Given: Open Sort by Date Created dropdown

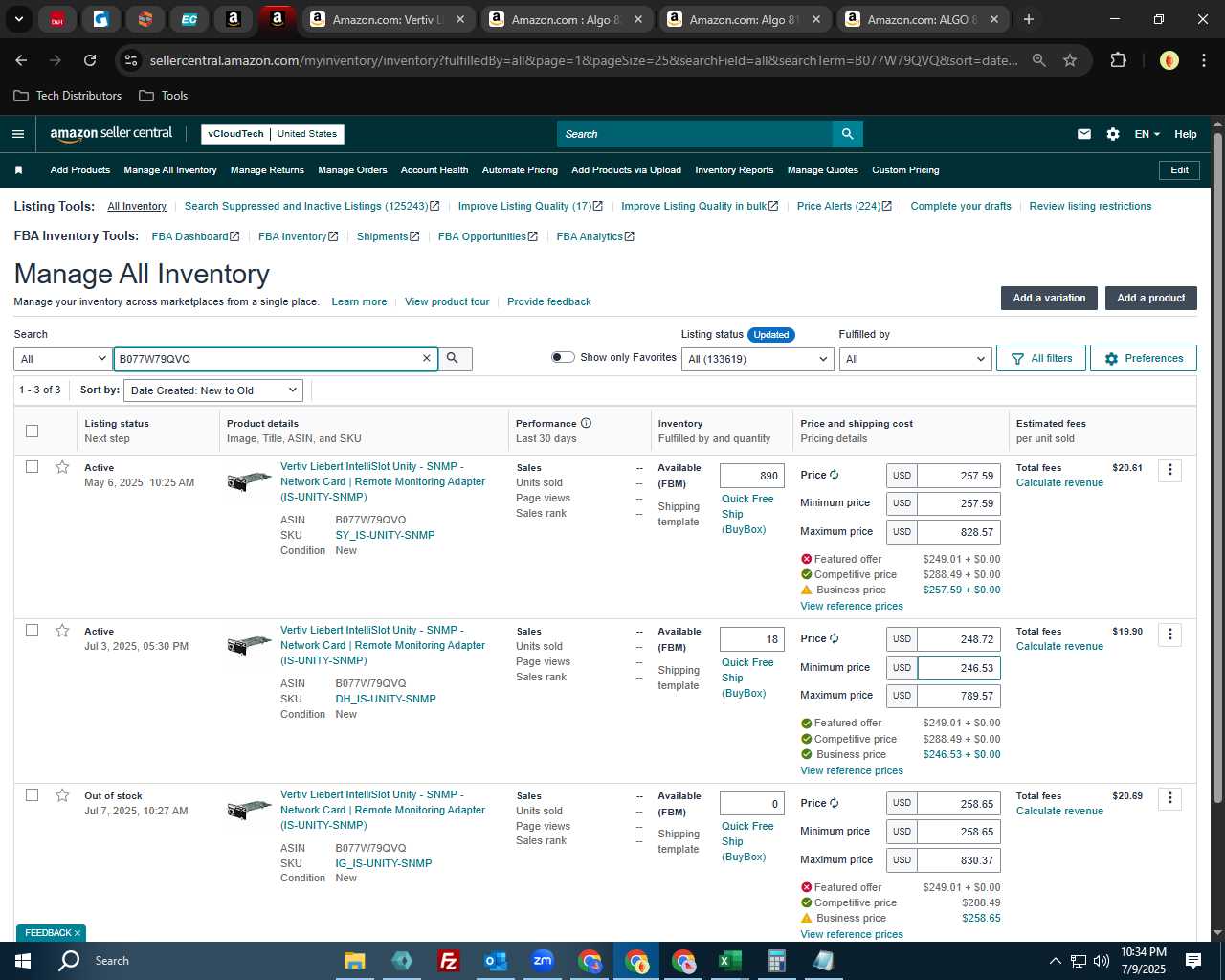Looking at the screenshot, I should [x=214, y=390].
